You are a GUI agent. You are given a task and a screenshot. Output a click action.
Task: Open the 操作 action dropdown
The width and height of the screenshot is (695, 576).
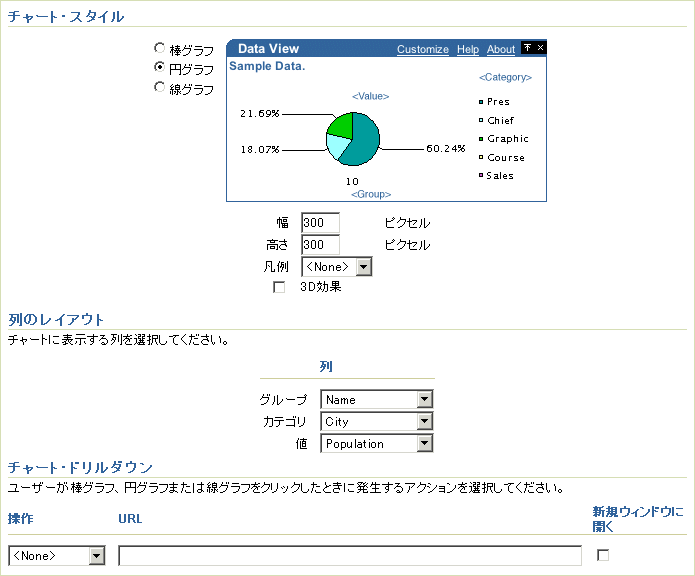(x=57, y=556)
